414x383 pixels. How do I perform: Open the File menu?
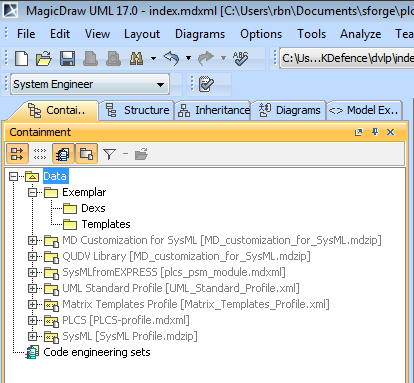26,34
